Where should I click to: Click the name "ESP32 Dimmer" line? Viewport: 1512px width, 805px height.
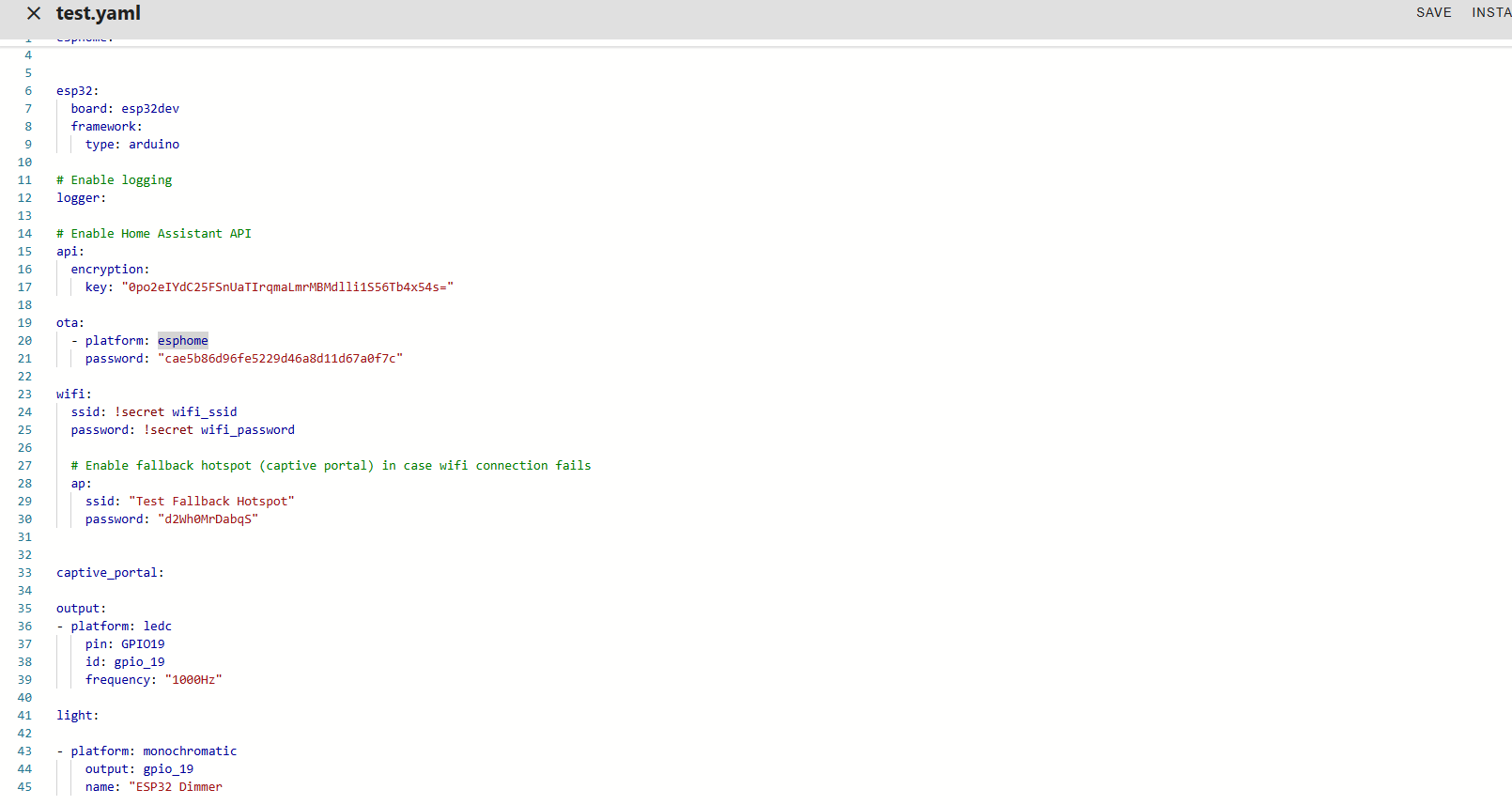click(154, 787)
